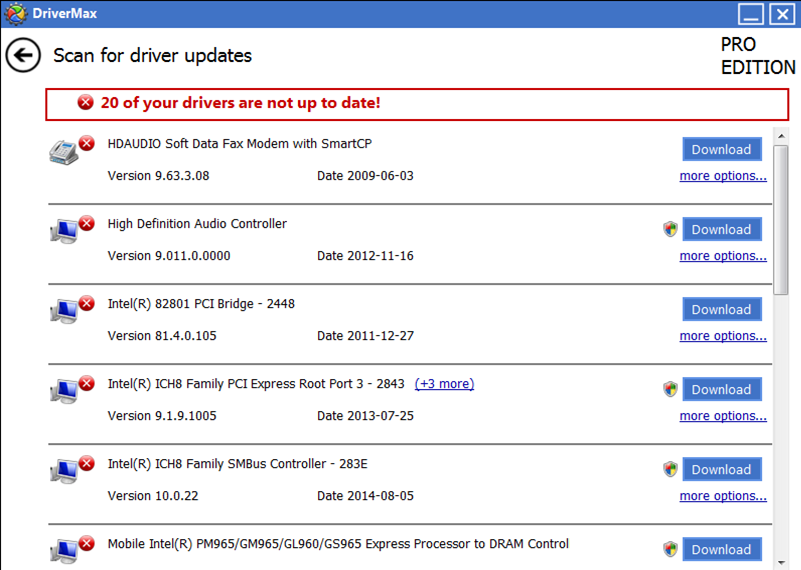Download the ICH8 Family SMBus Controller driver
This screenshot has height=570, width=801.
click(x=722, y=469)
